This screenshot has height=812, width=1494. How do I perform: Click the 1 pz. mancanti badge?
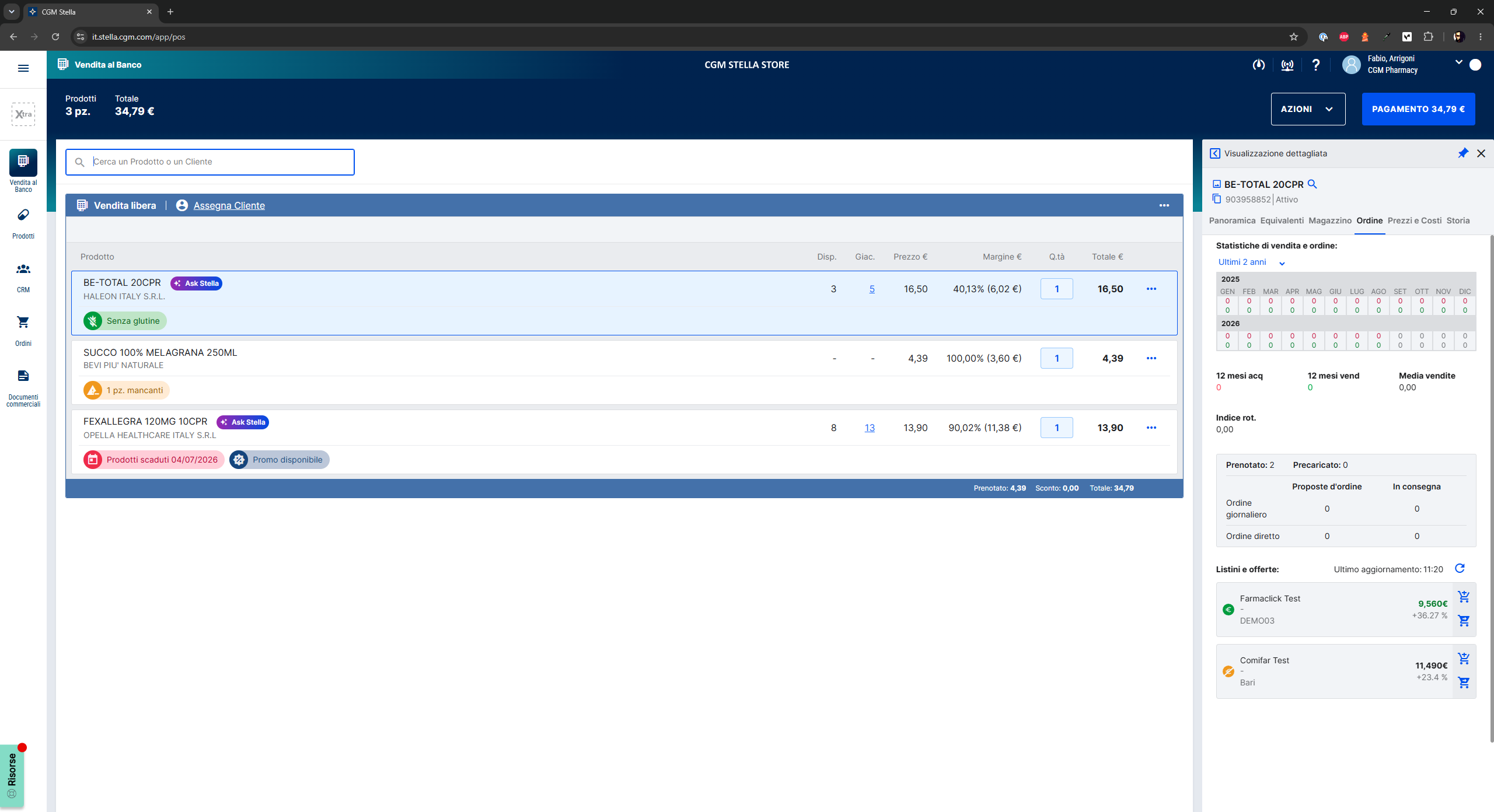coord(126,390)
